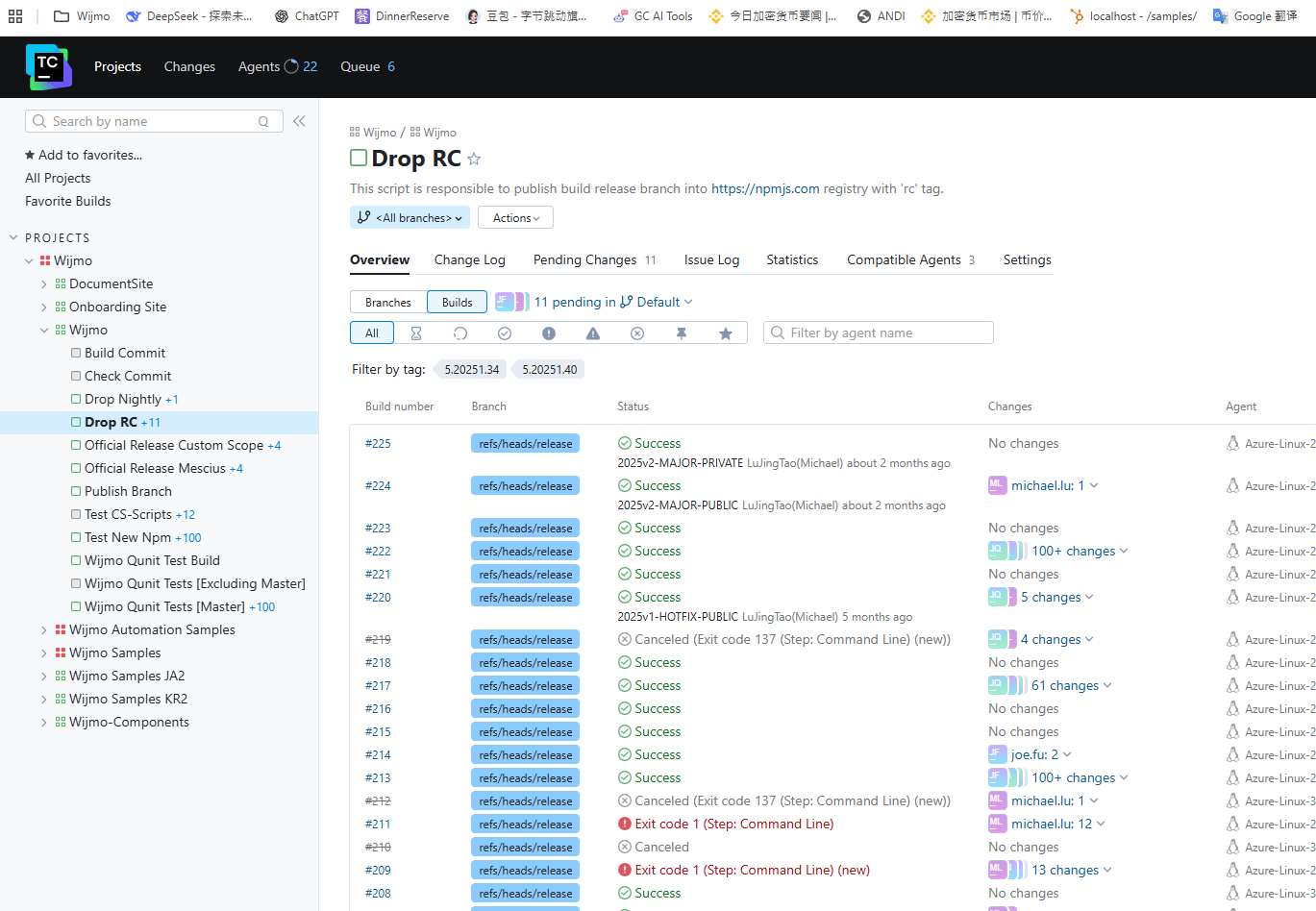Viewport: 1316px width, 911px height.
Task: Switch view to Builds
Action: click(458, 303)
